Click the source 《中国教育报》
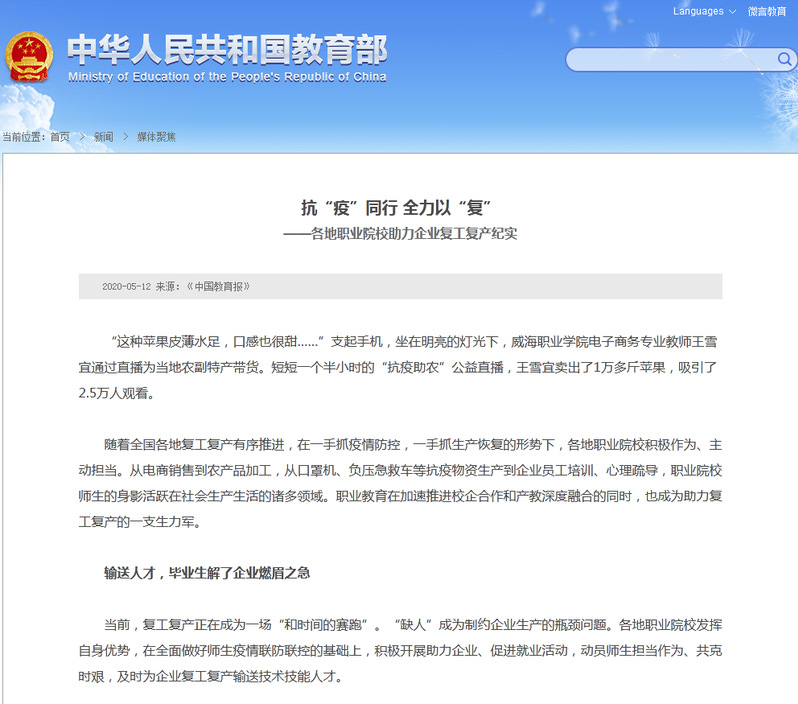The height and width of the screenshot is (704, 798). point(218,287)
